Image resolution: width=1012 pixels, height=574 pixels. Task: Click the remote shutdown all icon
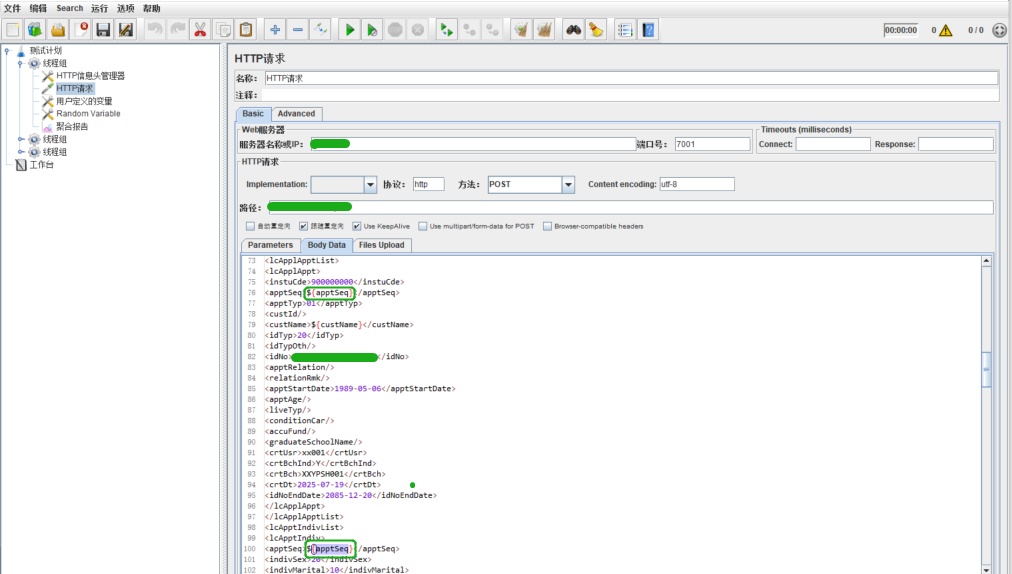point(492,30)
